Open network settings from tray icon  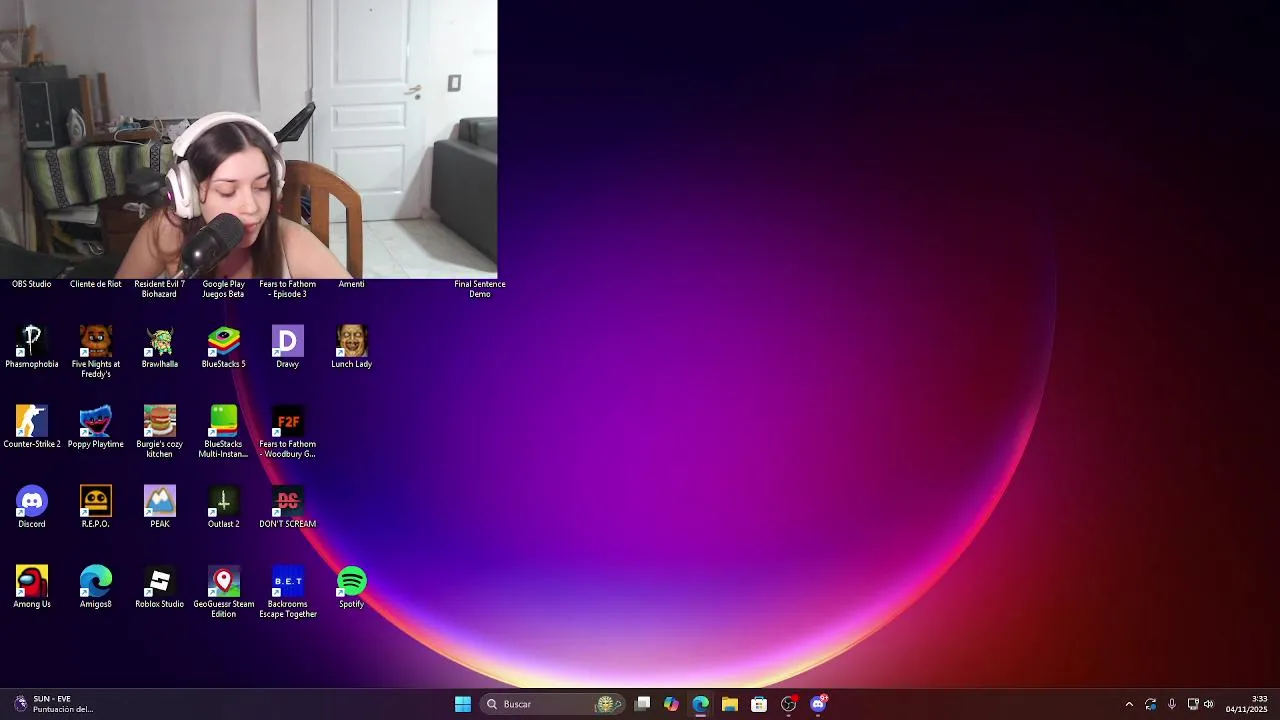[x=1193, y=704]
